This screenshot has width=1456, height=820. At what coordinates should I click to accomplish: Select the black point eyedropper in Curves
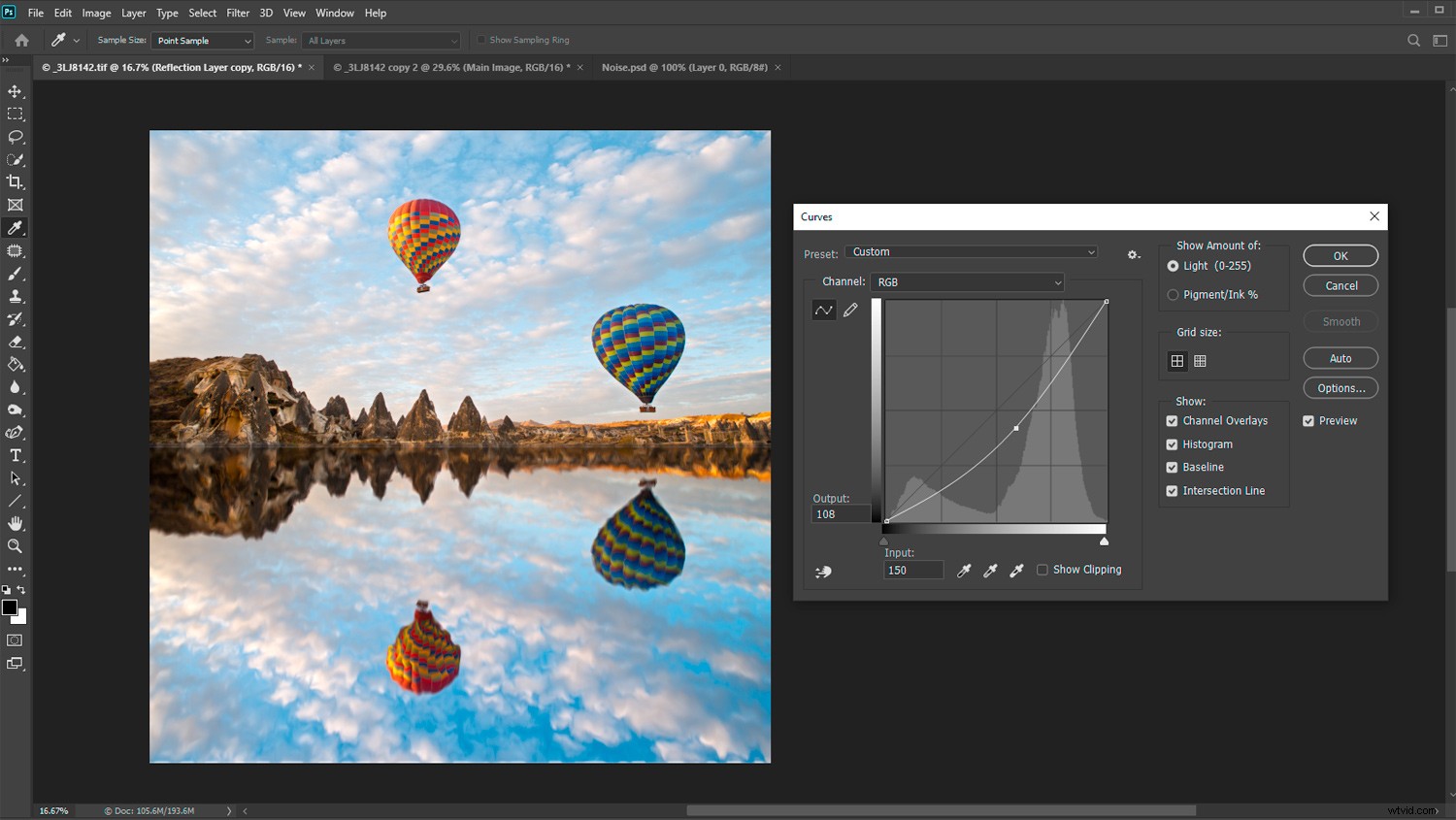[x=964, y=570]
